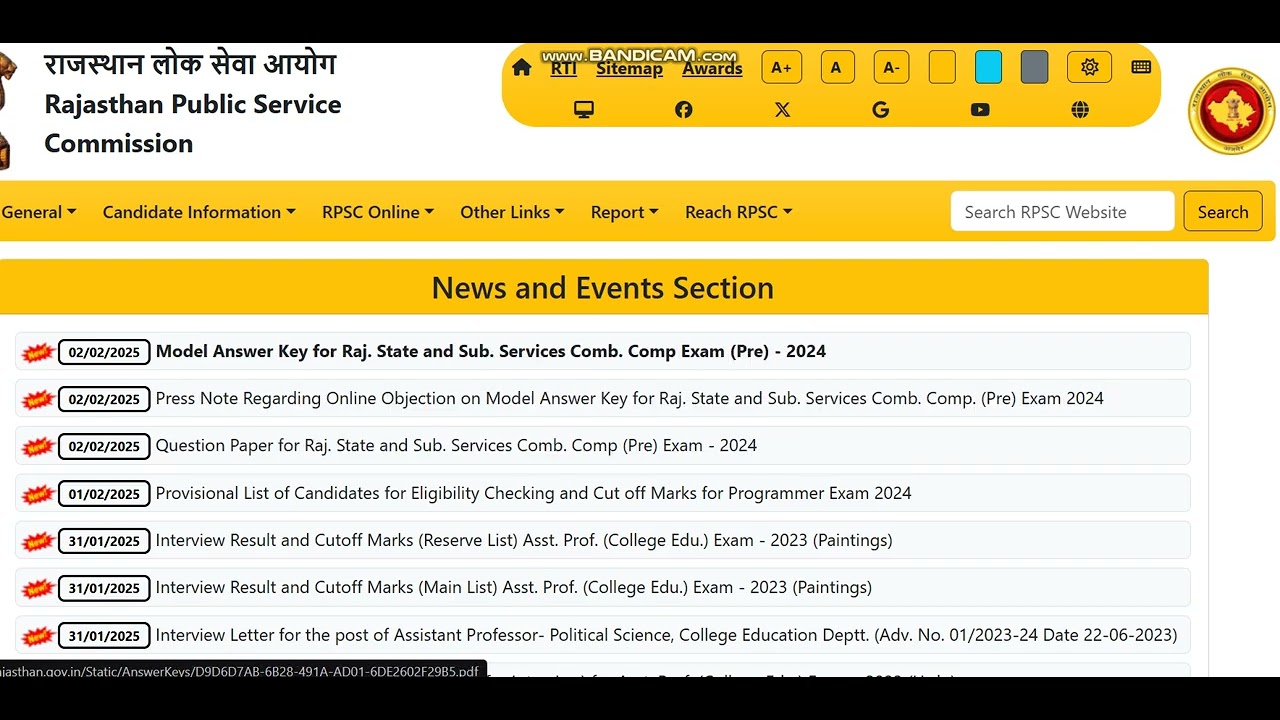1280x720 pixels.
Task: Open Press Note Regarding Online Objection item
Action: pyautogui.click(x=630, y=398)
